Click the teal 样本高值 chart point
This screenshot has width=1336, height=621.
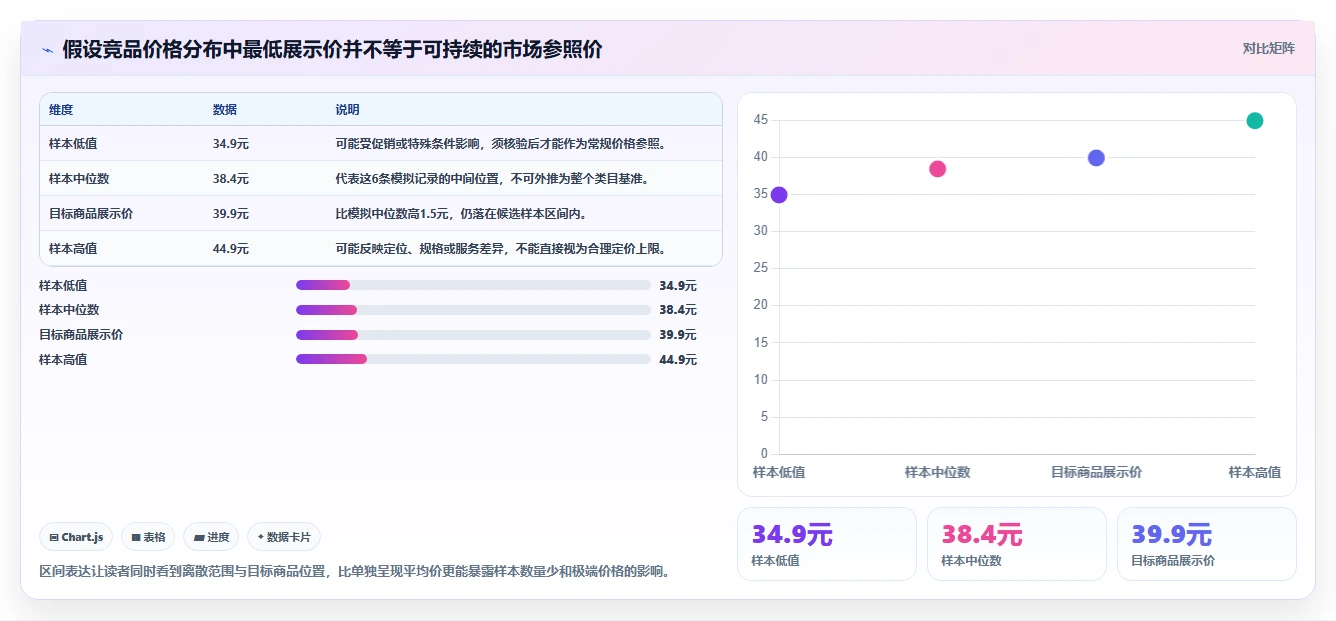pos(1255,121)
